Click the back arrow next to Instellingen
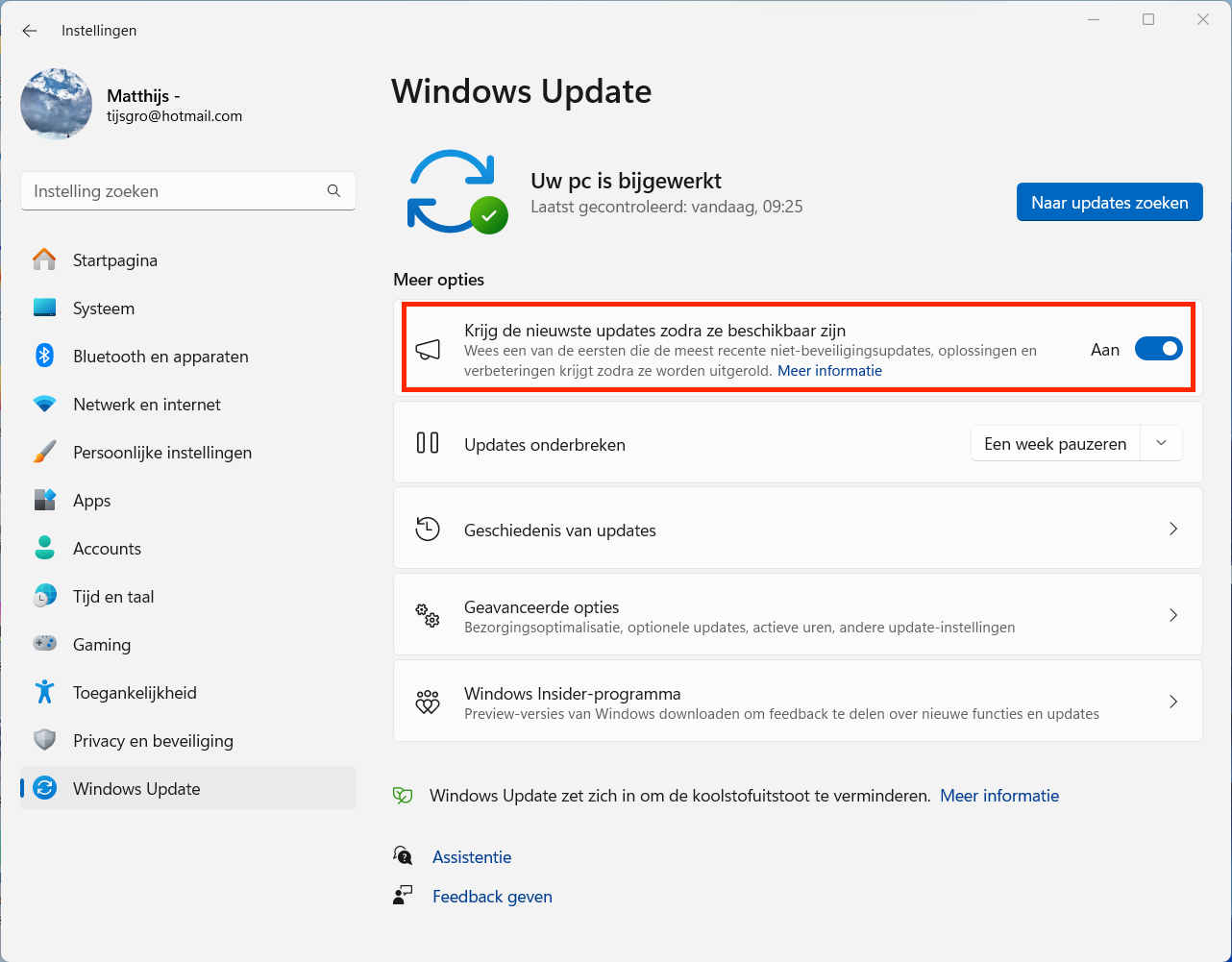Screen dimensions: 1232x962 tap(30, 31)
